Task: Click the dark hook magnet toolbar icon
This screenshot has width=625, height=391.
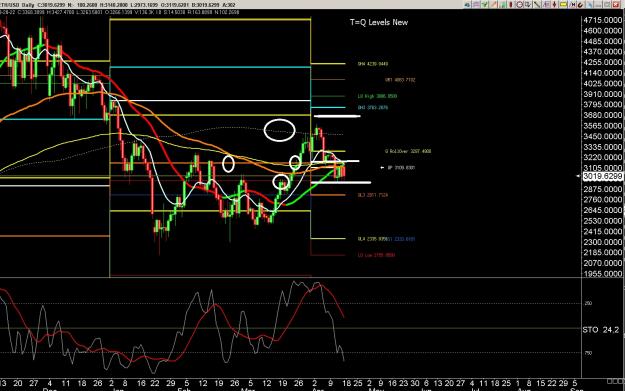Action: point(580,5)
